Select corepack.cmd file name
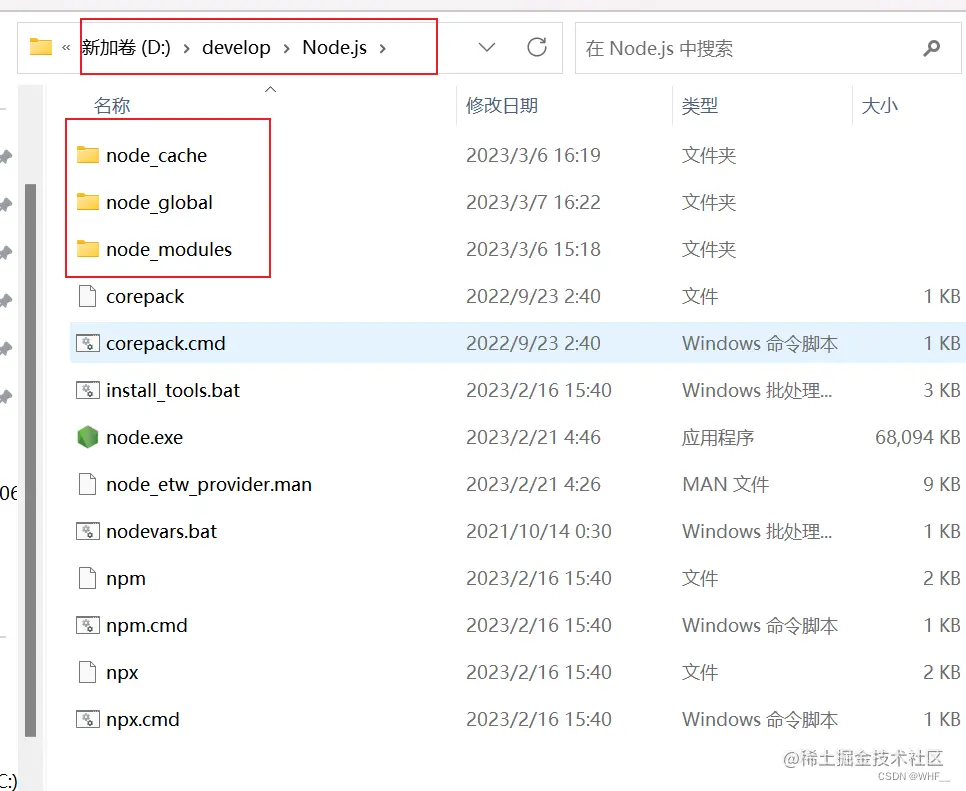Viewport: 966px width, 791px height. [166, 344]
